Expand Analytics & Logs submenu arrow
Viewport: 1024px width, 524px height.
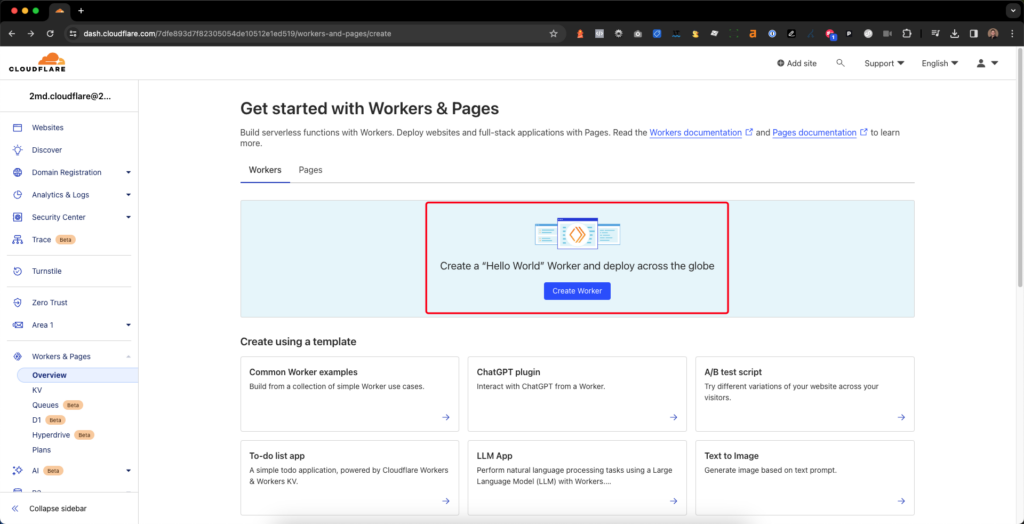pos(129,195)
